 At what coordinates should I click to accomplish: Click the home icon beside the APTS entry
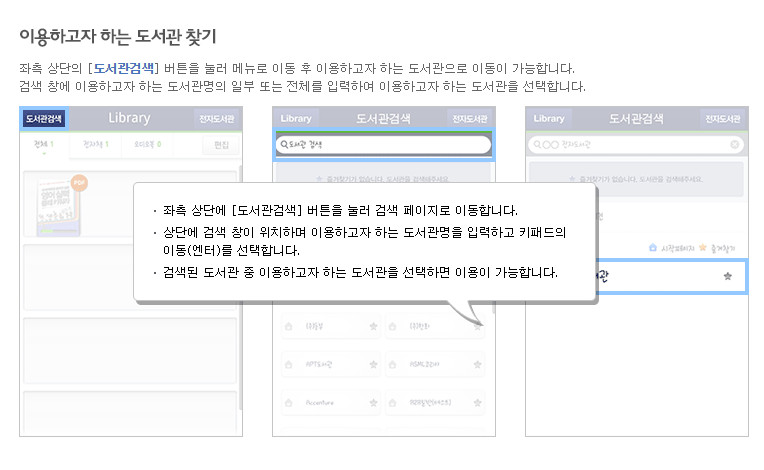[288, 364]
